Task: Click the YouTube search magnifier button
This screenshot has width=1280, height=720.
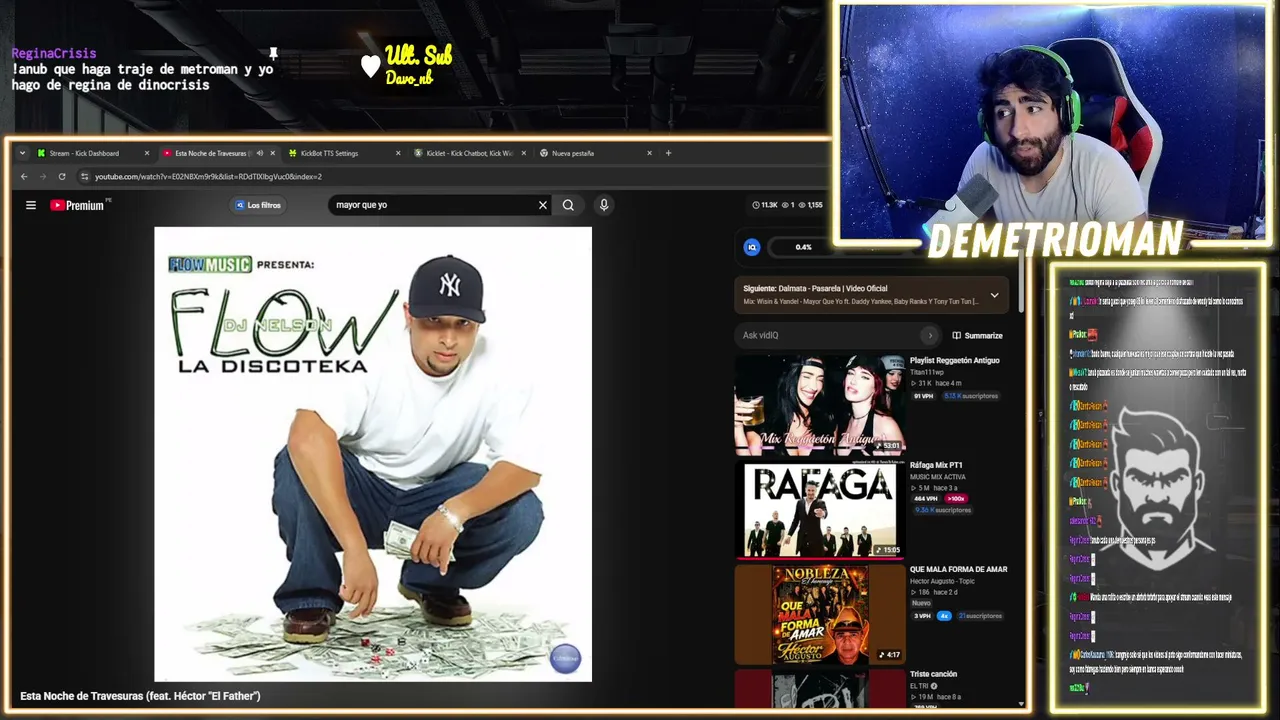Action: click(x=568, y=205)
